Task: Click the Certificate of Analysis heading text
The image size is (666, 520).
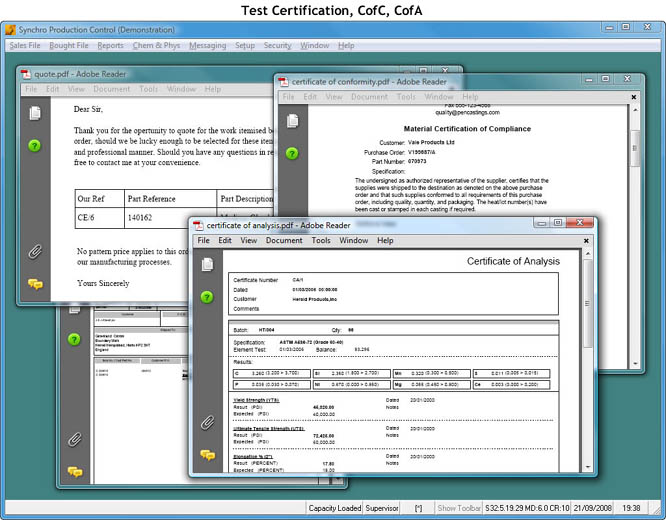Action: click(513, 261)
